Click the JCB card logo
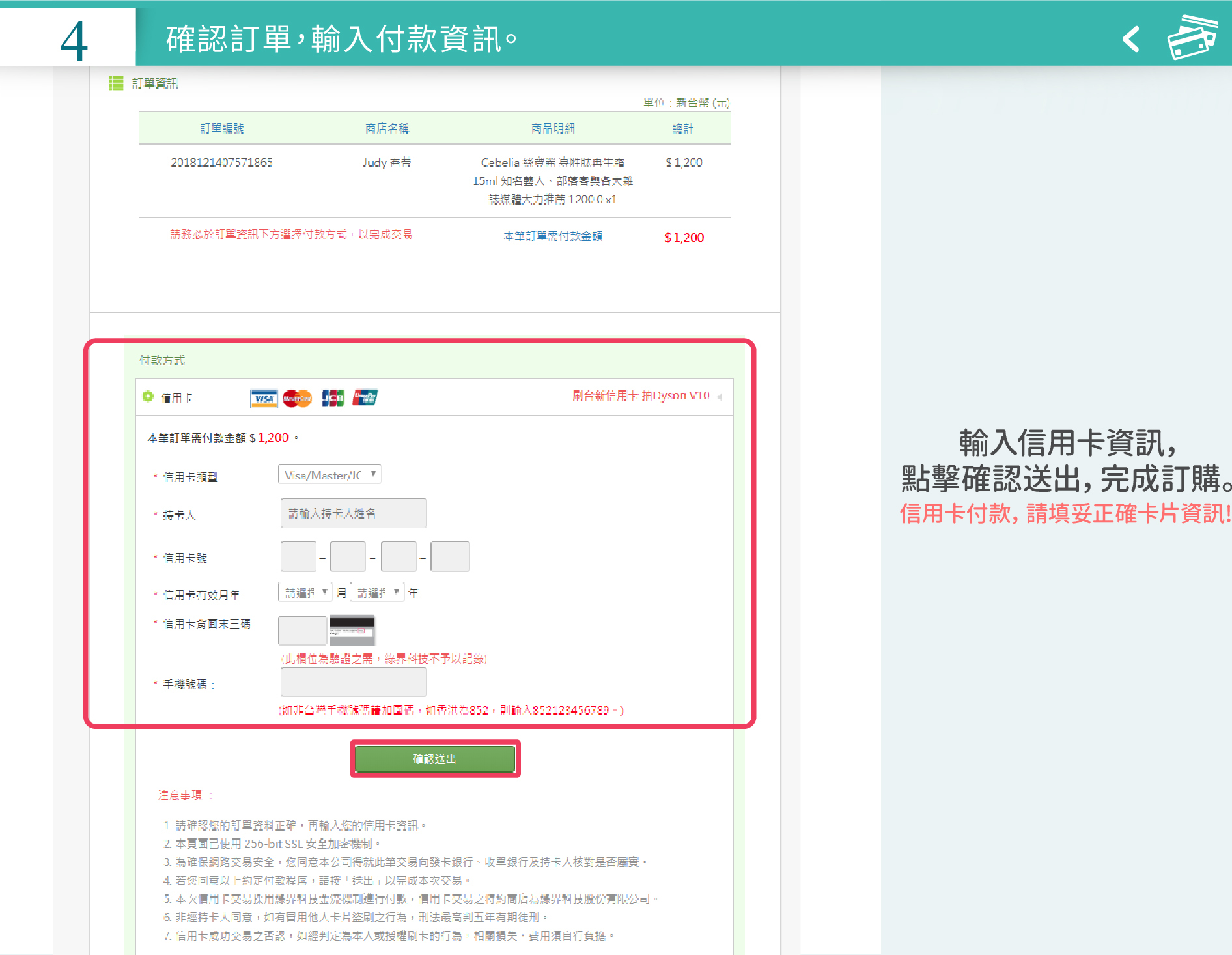This screenshot has height=955, width=1232. (x=332, y=398)
